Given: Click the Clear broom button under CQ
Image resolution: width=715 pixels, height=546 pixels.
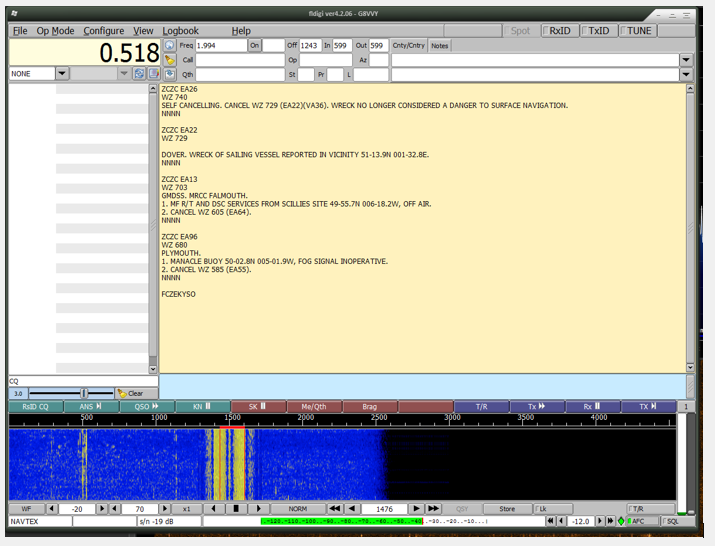Looking at the screenshot, I should click(x=136, y=393).
